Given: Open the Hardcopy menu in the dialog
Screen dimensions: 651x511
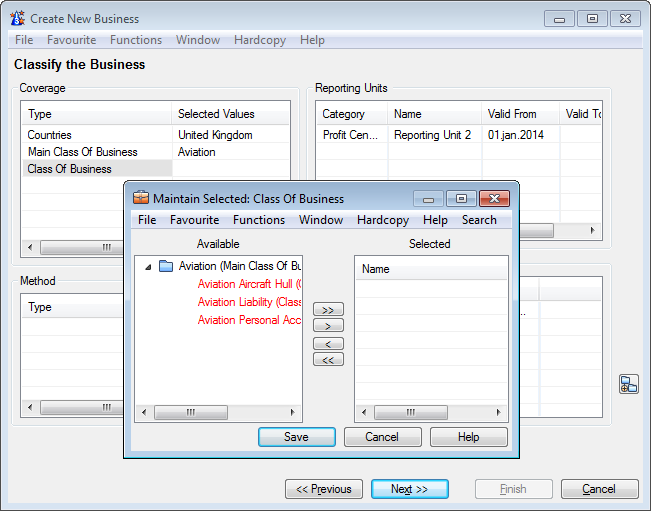Looking at the screenshot, I should [383, 220].
